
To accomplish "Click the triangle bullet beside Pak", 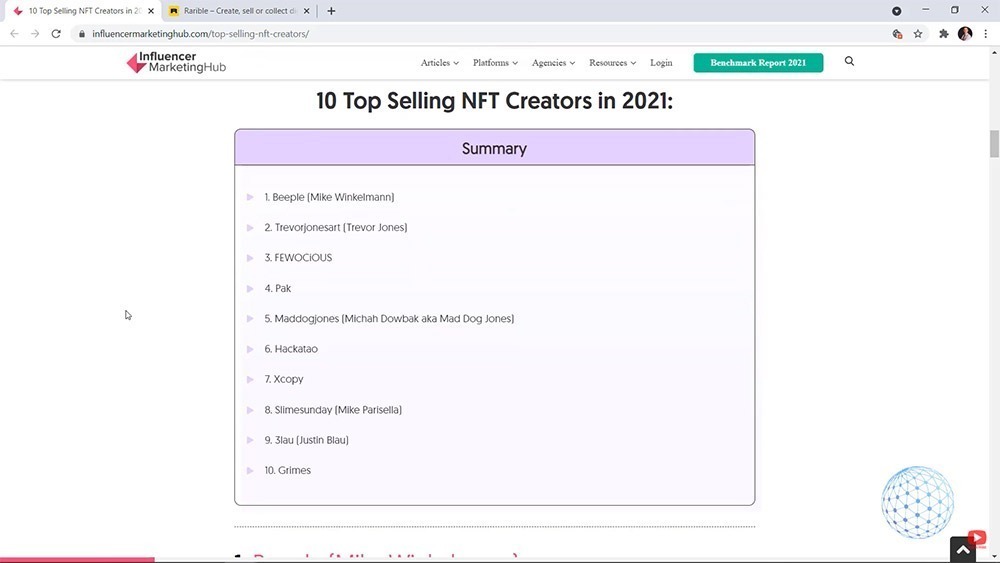I will tap(250, 288).
